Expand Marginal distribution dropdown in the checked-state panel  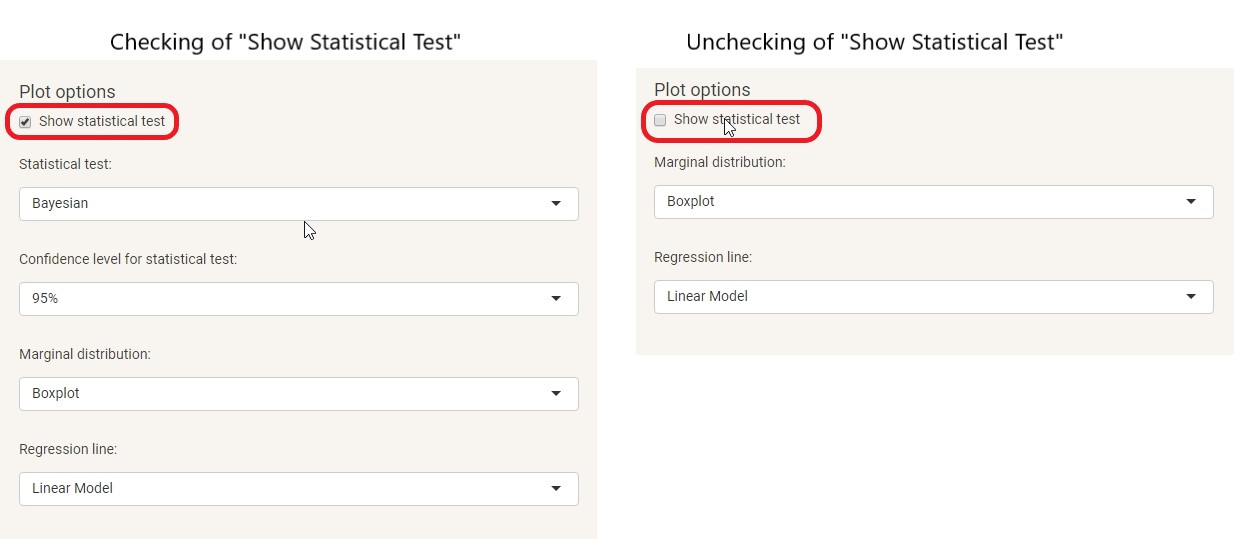(298, 394)
